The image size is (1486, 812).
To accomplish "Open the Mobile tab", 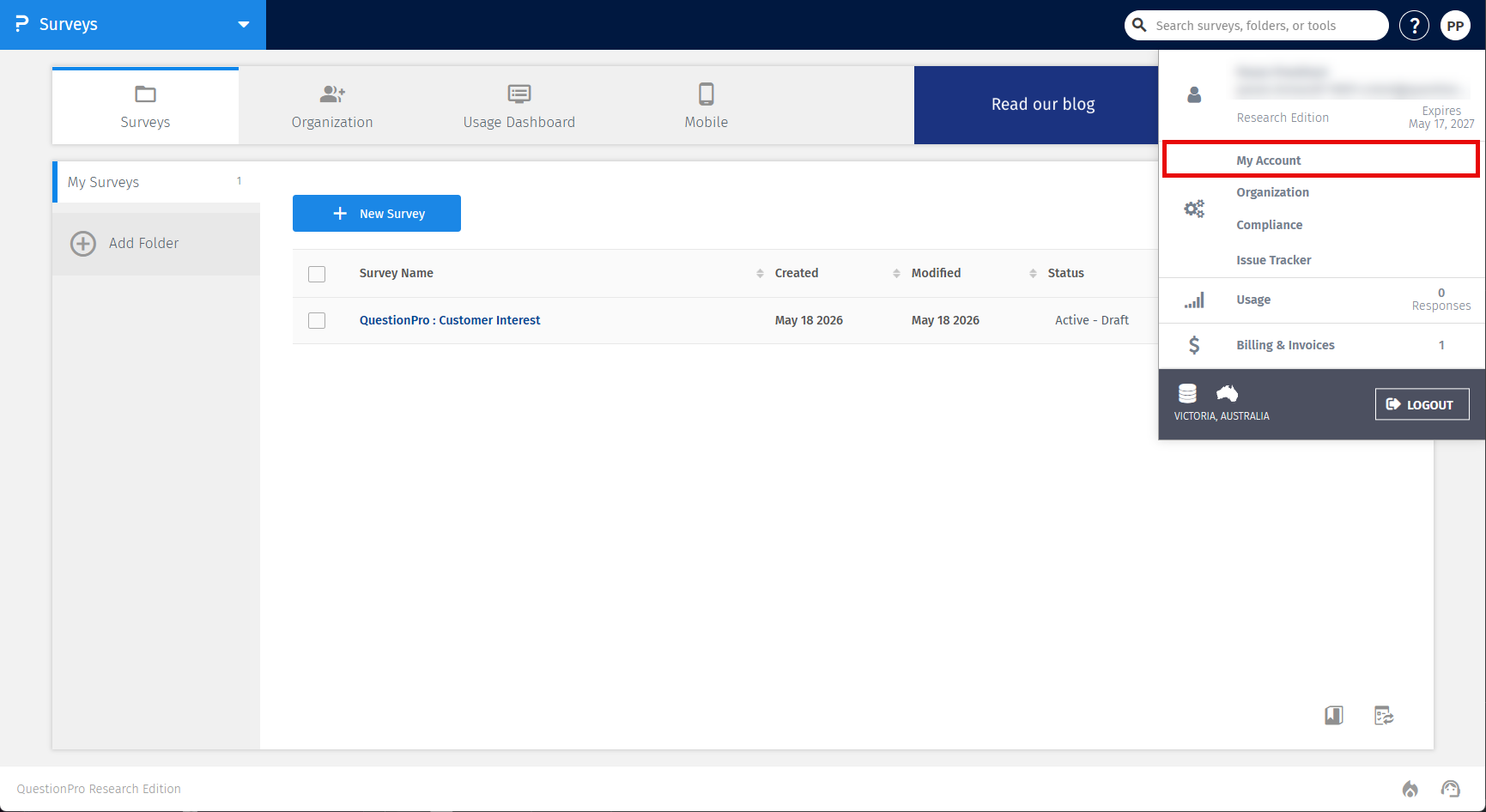I will pos(706,106).
